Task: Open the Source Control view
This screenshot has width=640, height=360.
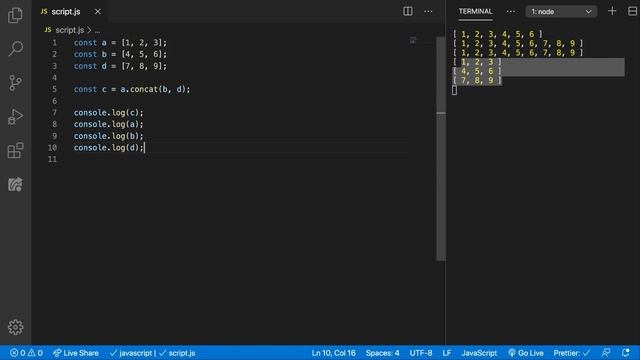Action: (15, 83)
